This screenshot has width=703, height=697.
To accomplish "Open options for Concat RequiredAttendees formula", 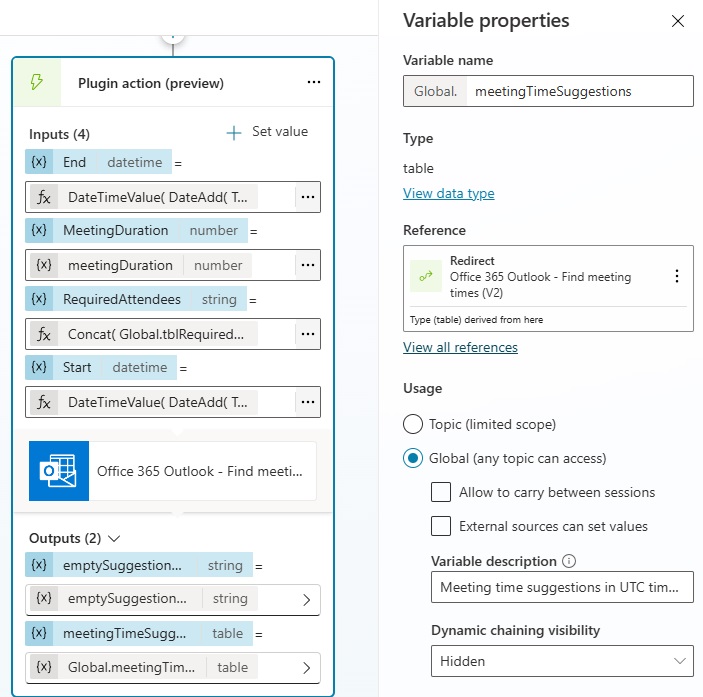I will point(308,334).
